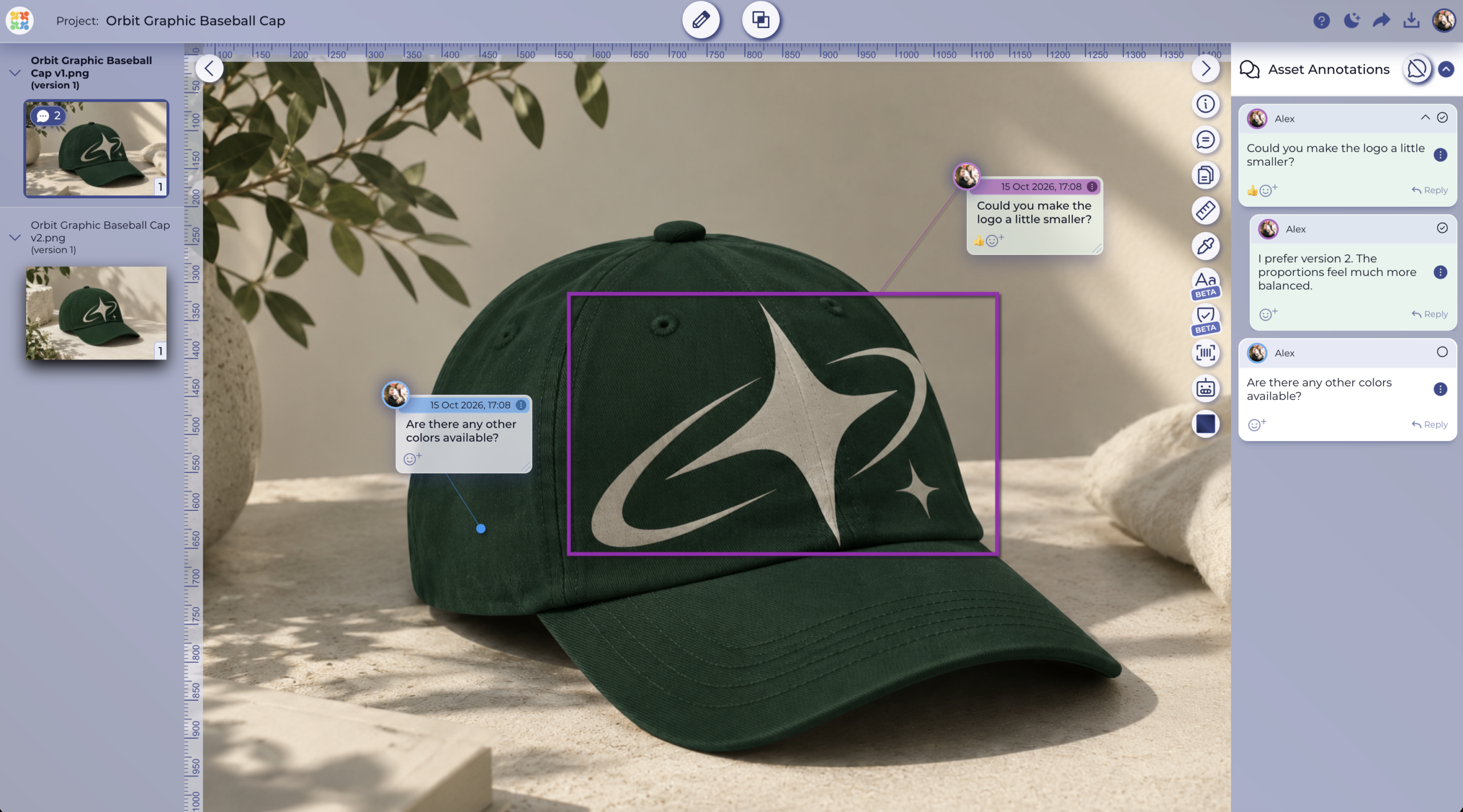Open the asset info icon
The image size is (1463, 812).
point(1205,104)
